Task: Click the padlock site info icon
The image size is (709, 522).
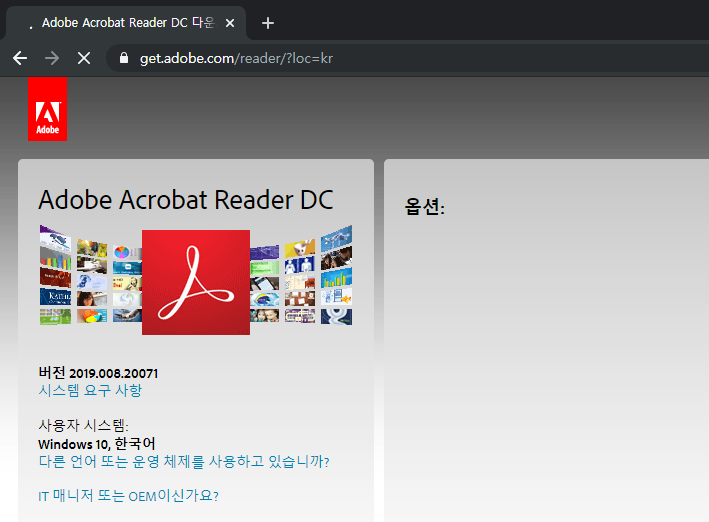Action: [x=123, y=58]
